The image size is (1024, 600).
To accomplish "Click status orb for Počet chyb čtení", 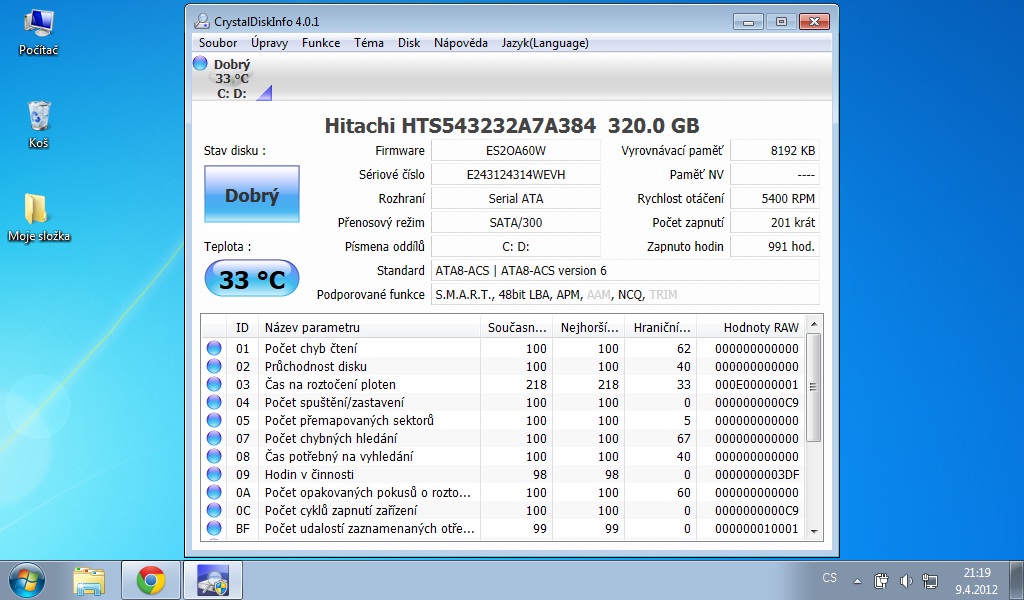I will point(214,348).
